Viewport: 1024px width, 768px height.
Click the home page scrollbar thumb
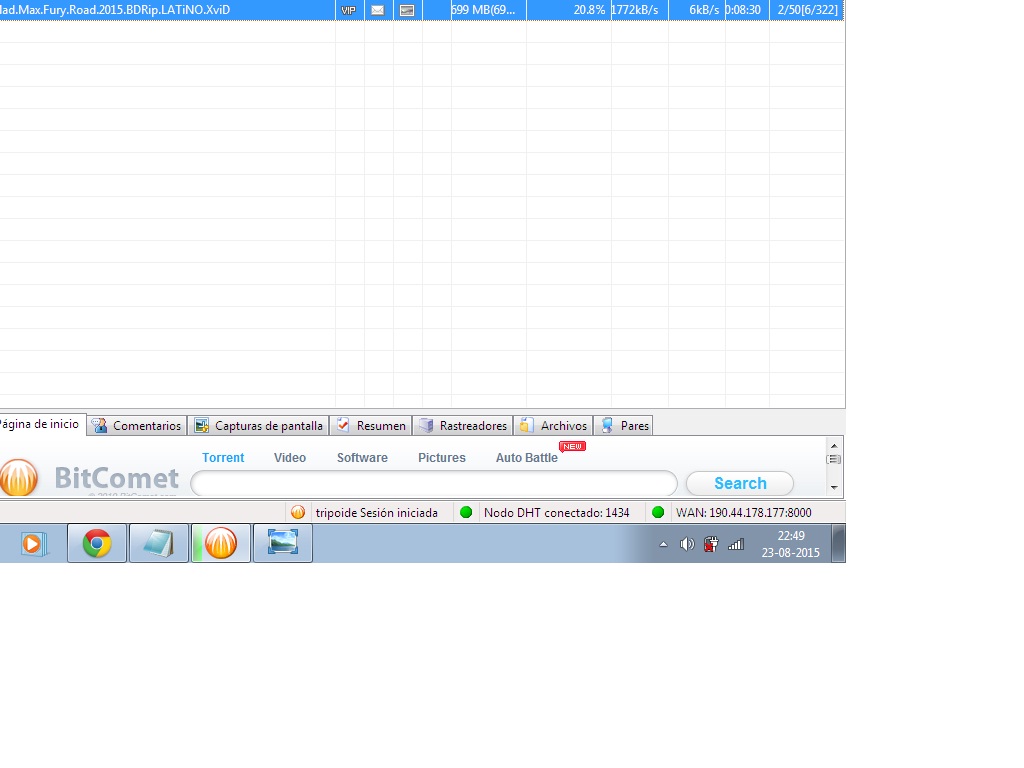pos(834,459)
